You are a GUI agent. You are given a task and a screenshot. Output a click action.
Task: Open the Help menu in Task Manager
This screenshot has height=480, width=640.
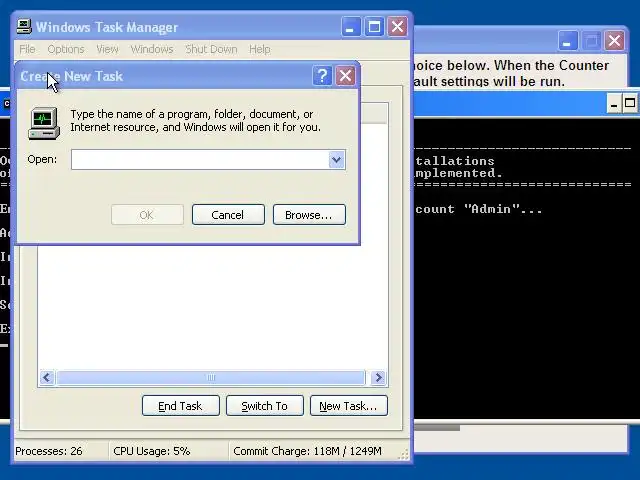[260, 49]
